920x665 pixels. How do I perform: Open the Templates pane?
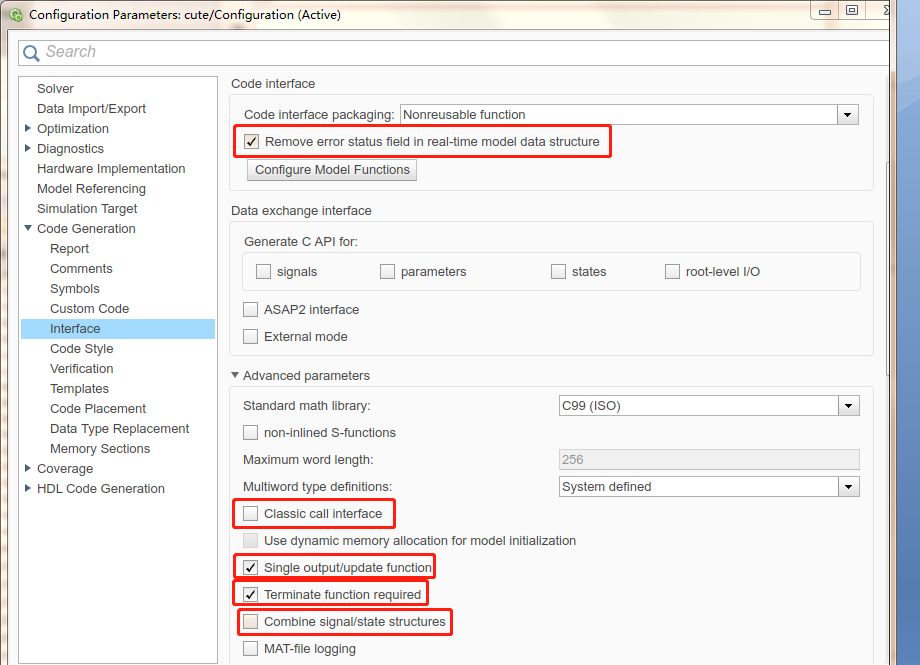pos(79,389)
